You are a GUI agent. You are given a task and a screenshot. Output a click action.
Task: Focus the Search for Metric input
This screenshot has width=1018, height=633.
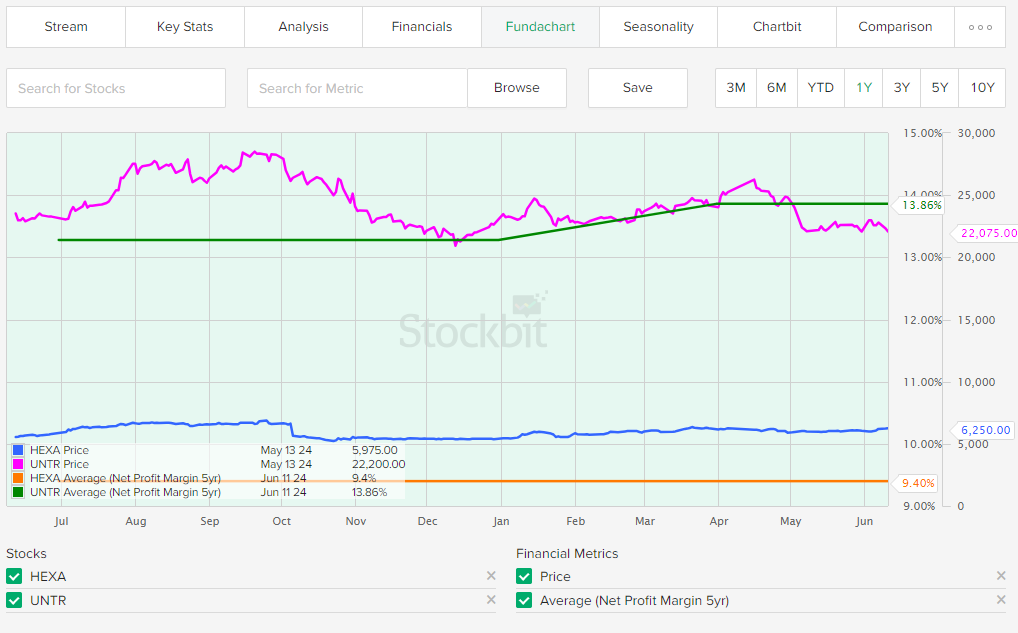click(x=357, y=88)
